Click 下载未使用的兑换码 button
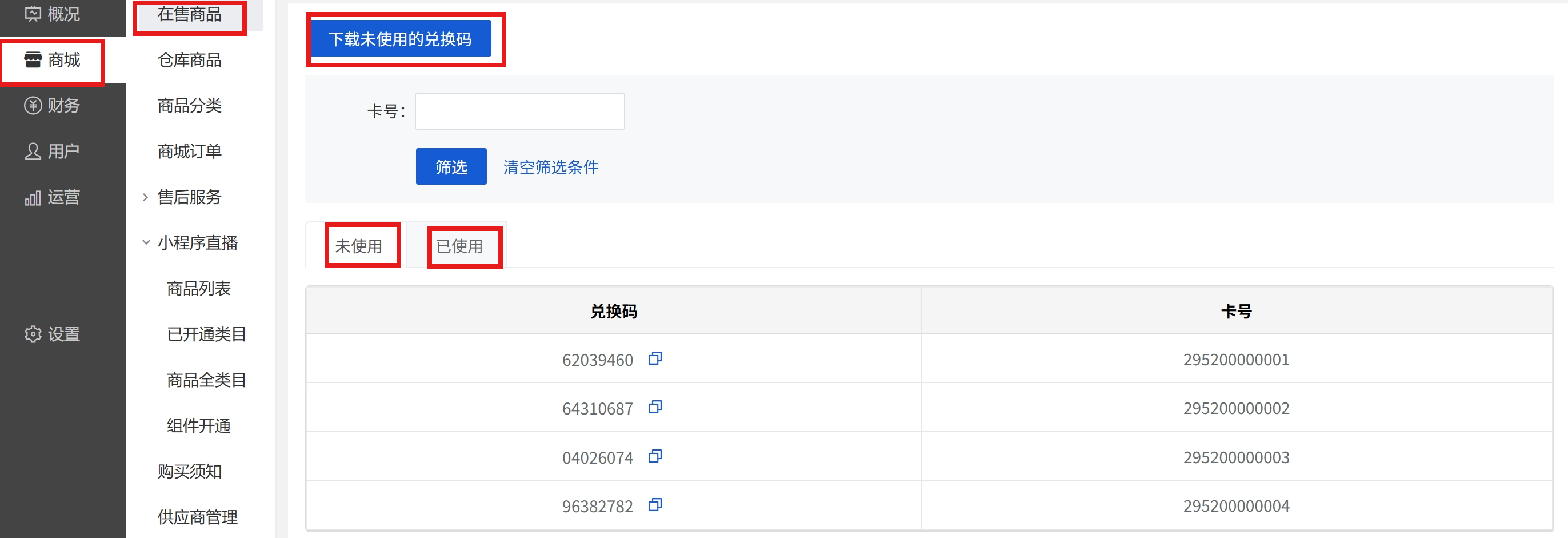 400,39
